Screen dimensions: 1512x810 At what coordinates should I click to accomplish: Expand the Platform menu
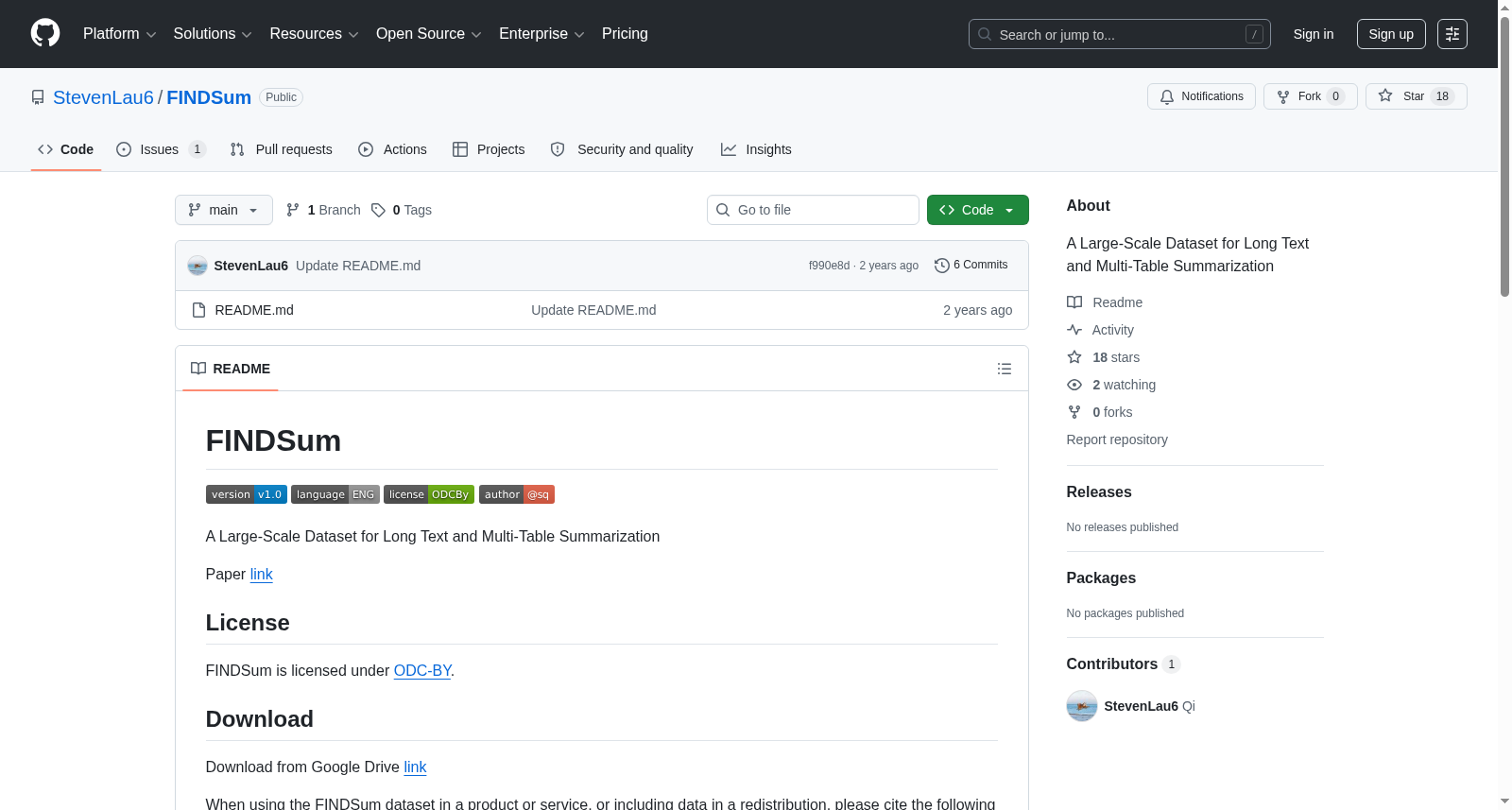[120, 34]
